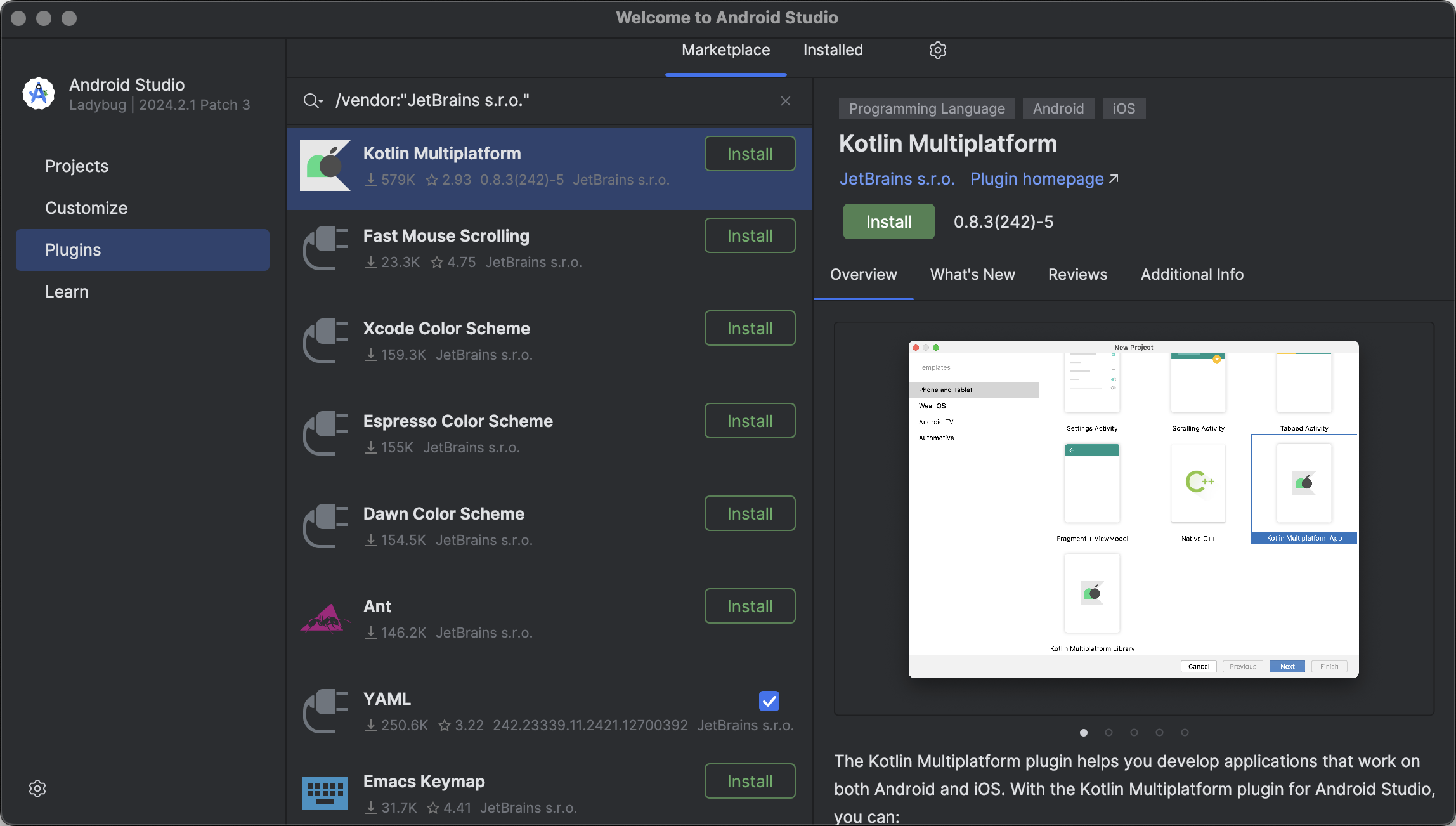Click the Fast Mouse Scrolling plugin icon
The height and width of the screenshot is (826, 1456).
click(325, 248)
